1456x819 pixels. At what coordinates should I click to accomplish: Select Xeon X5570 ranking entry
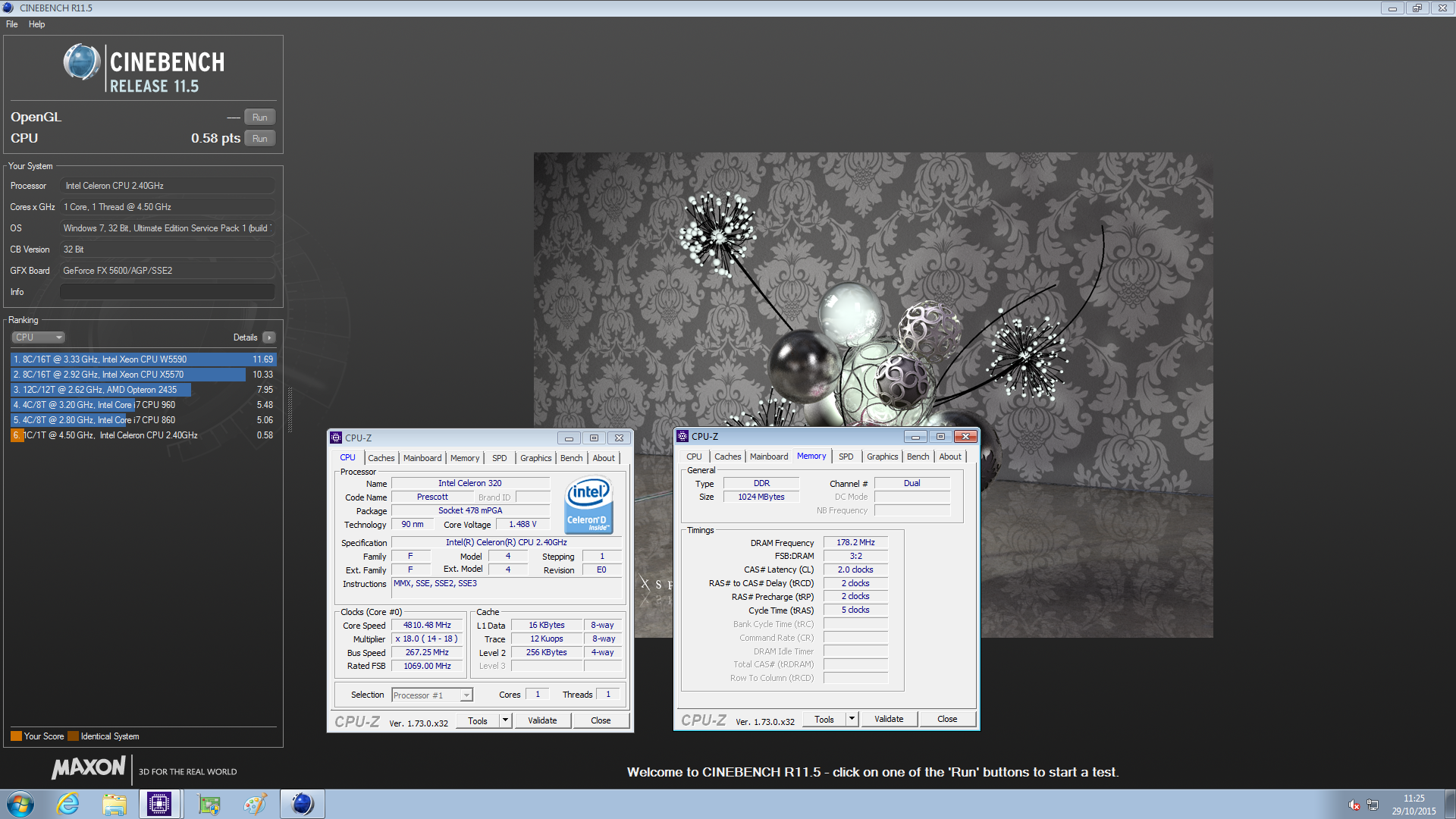[143, 375]
